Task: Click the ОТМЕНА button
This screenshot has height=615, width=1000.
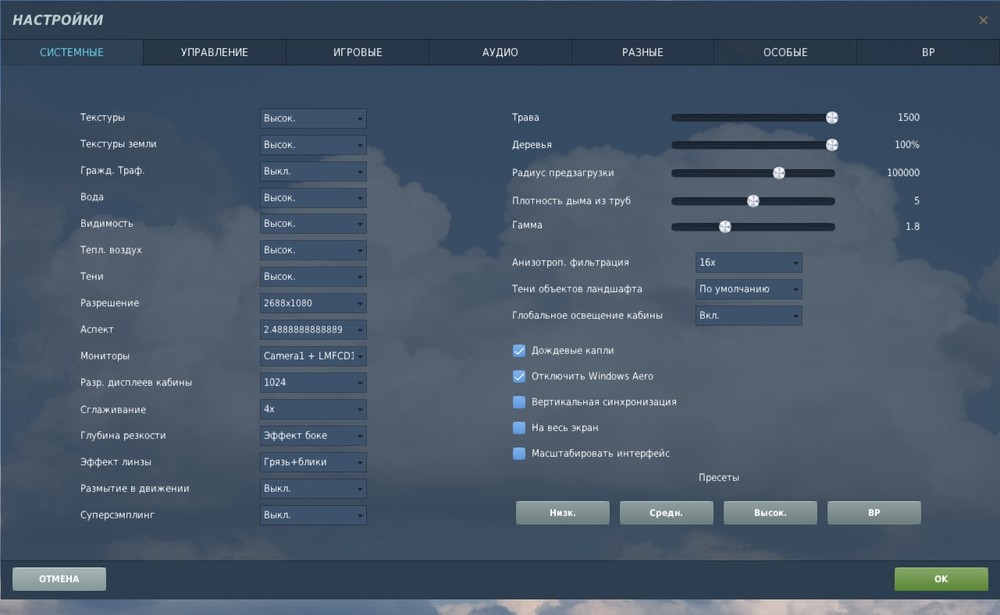Action: point(59,579)
